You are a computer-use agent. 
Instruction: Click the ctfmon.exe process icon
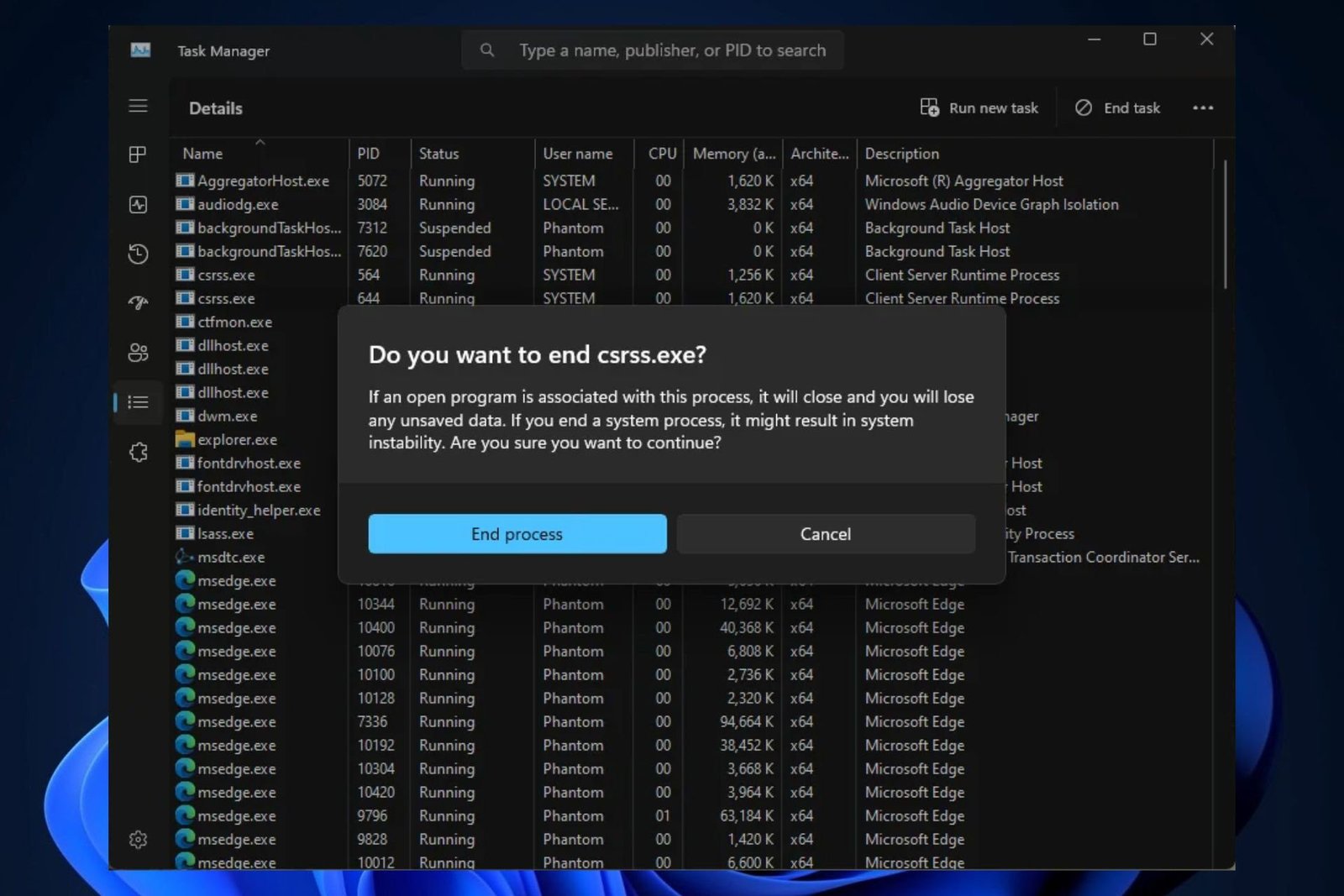coord(185,322)
